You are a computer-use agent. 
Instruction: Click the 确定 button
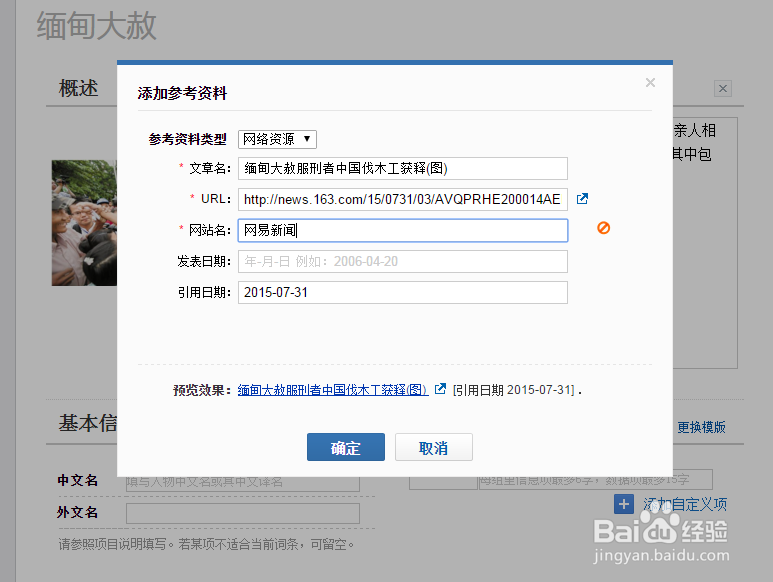346,447
